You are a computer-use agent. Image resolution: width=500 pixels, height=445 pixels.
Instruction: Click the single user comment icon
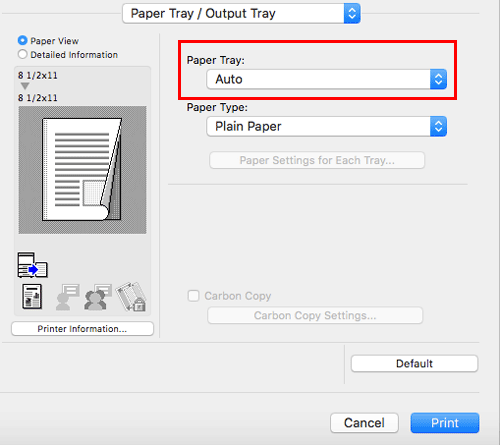(x=68, y=297)
